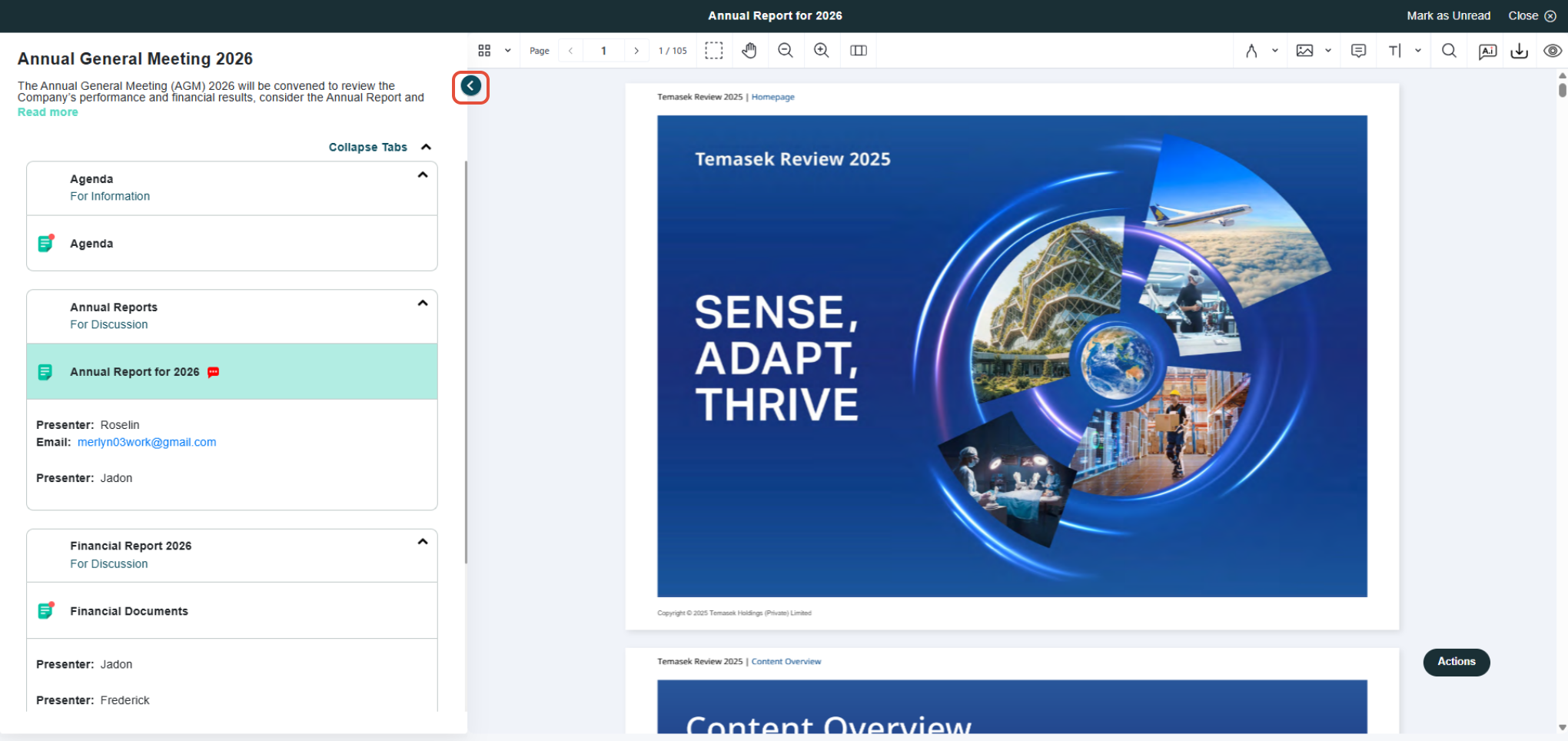Collapse the Financial Report 2026 section
The image size is (1568, 741).
click(x=423, y=542)
